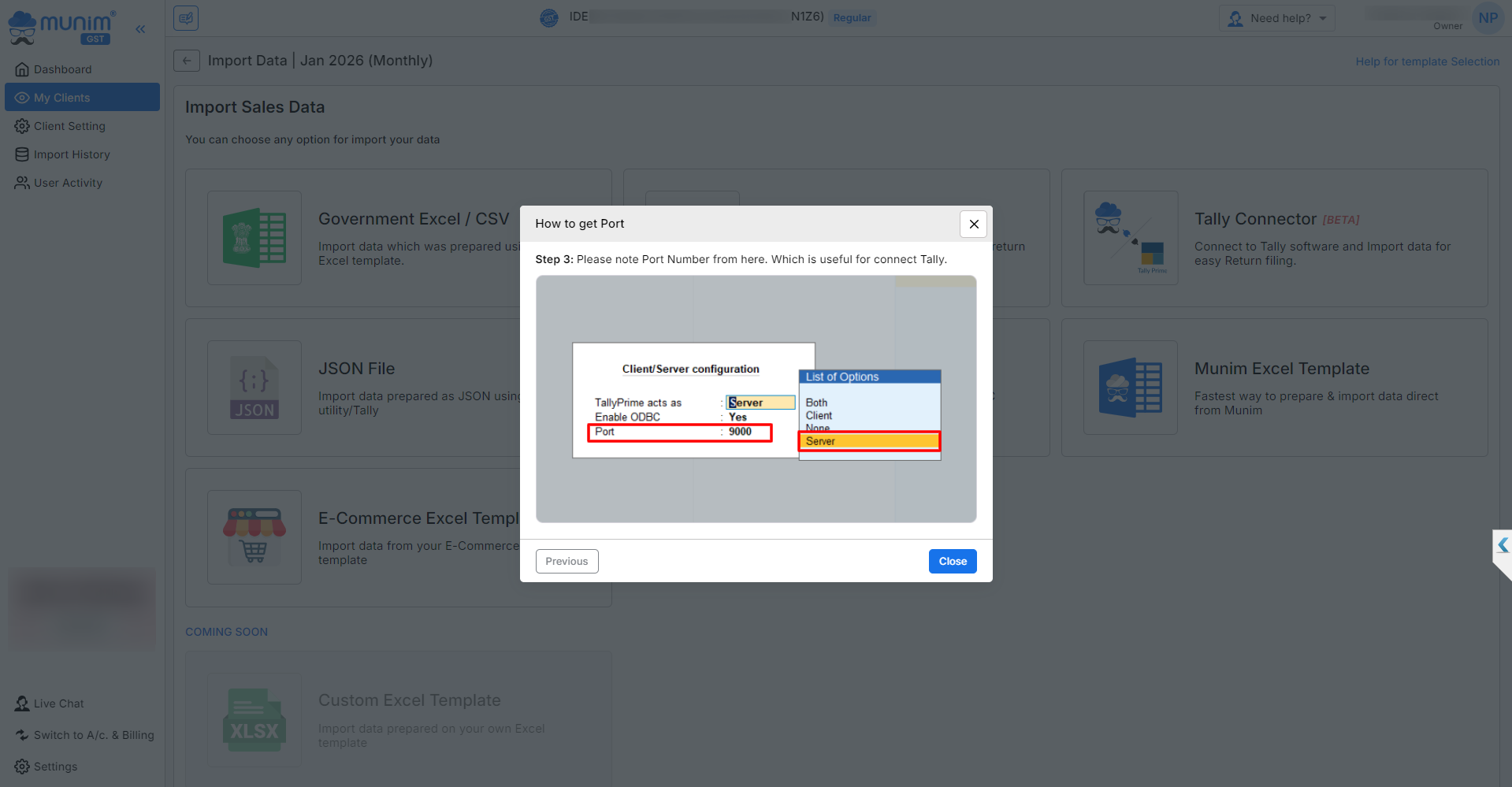
Task: Expand the Need help? dropdown
Action: click(x=1276, y=18)
